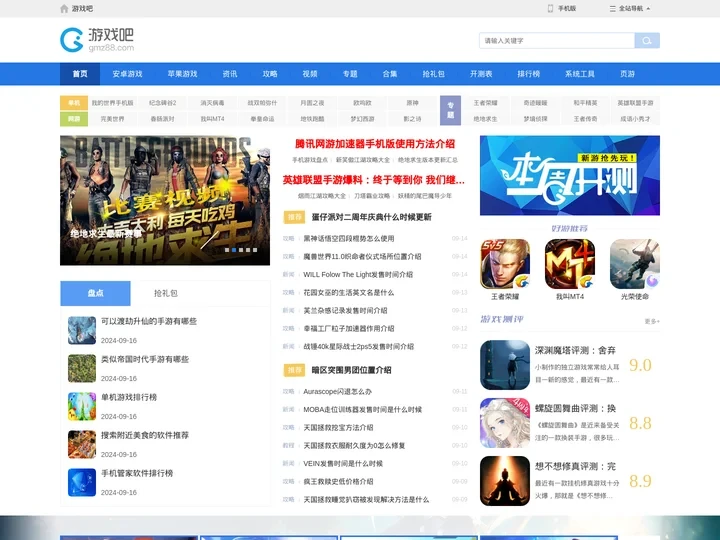
Task: Open article WILL Folow The Light发售时间介绍
Action: (358, 275)
